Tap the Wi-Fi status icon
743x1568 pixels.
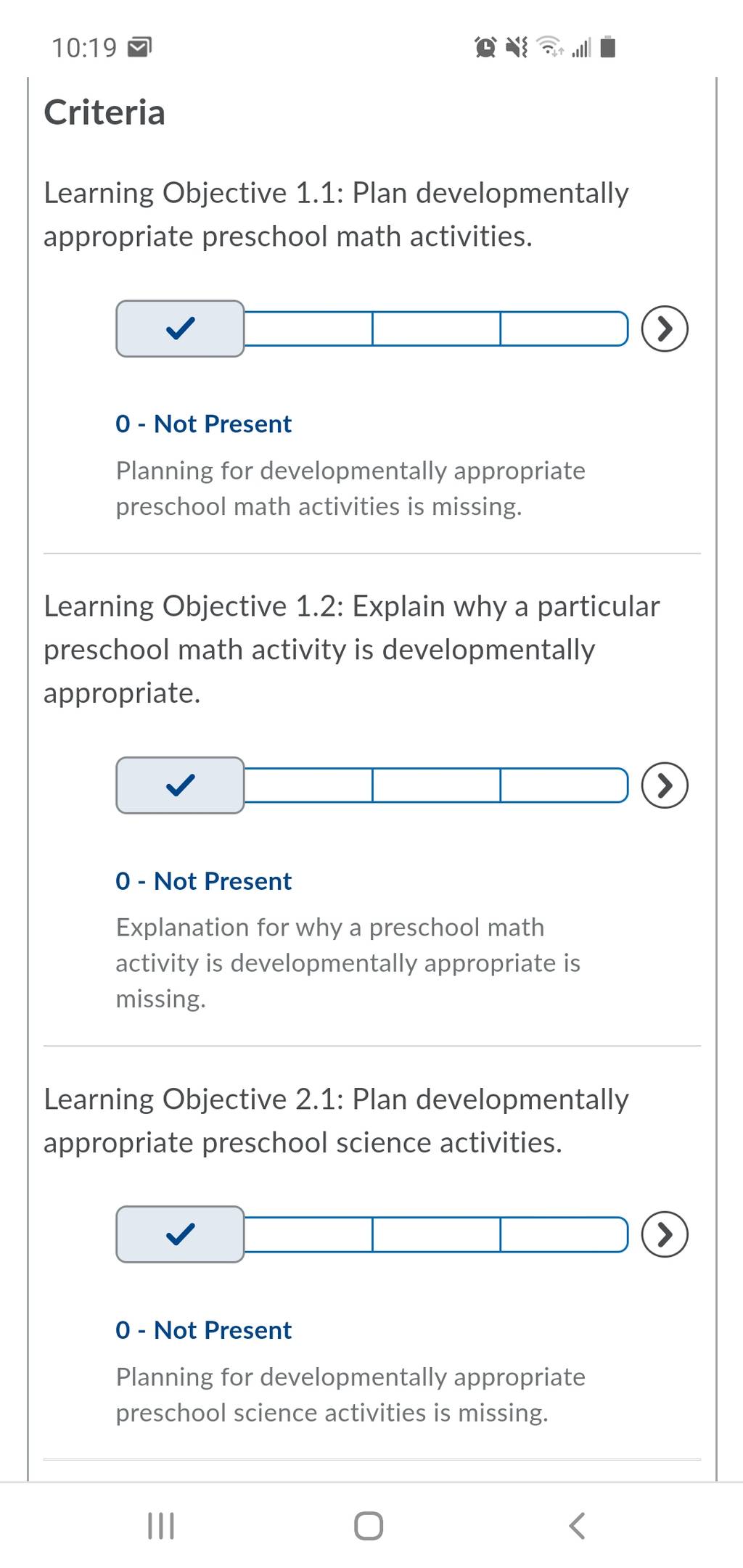pos(550,47)
